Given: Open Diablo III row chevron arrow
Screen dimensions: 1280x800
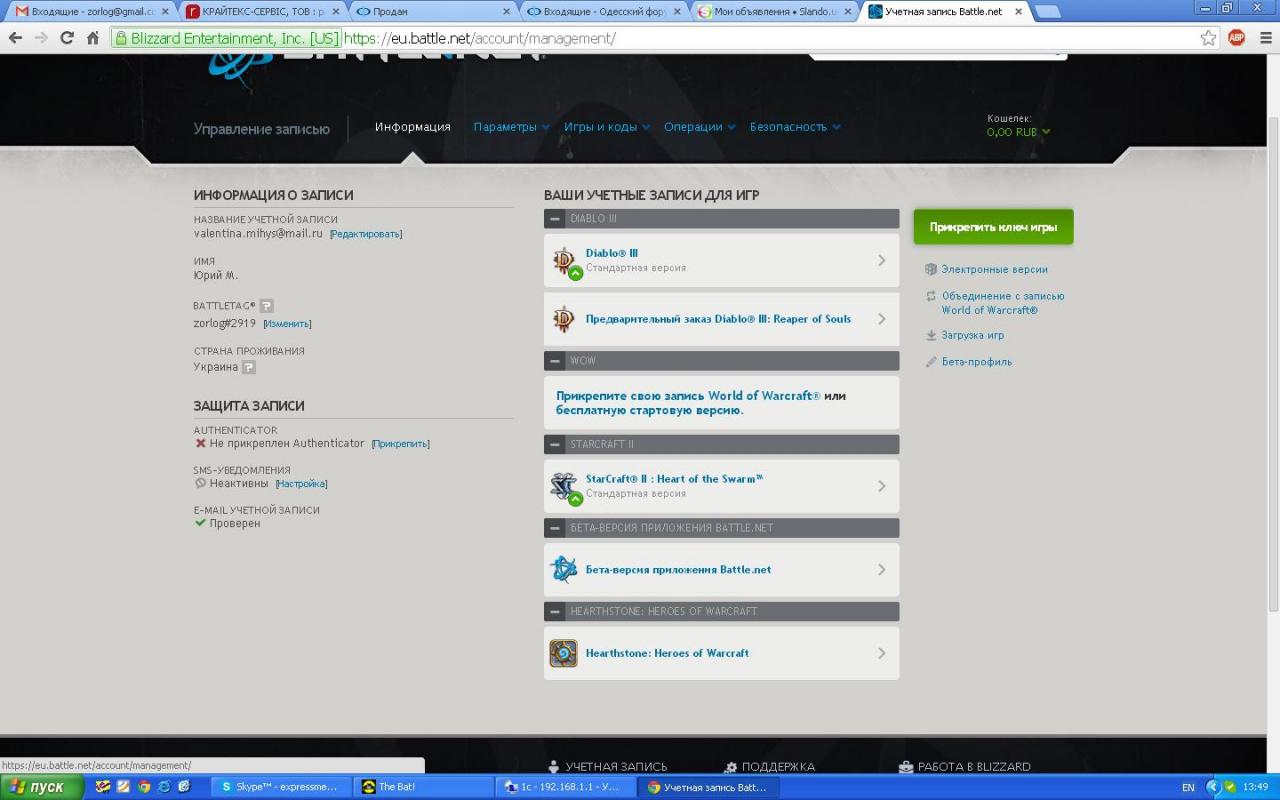Looking at the screenshot, I should click(x=881, y=261).
